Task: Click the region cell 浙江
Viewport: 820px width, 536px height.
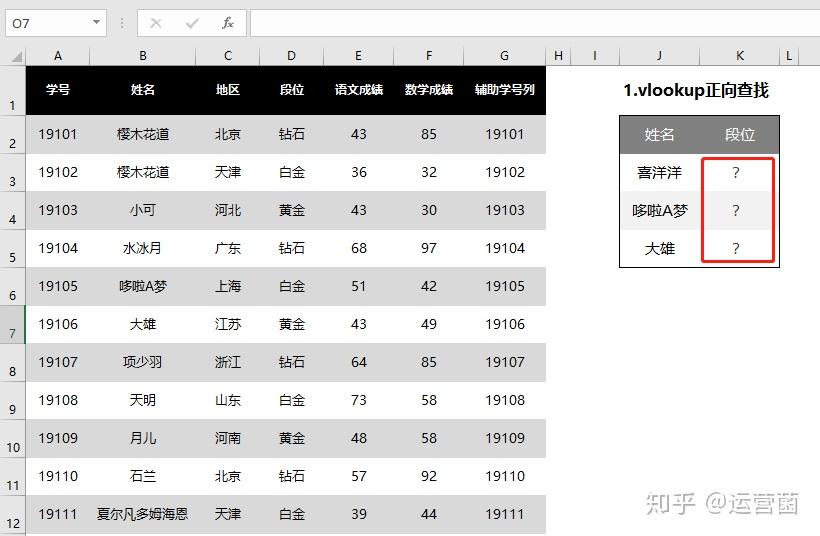Action: 227,362
